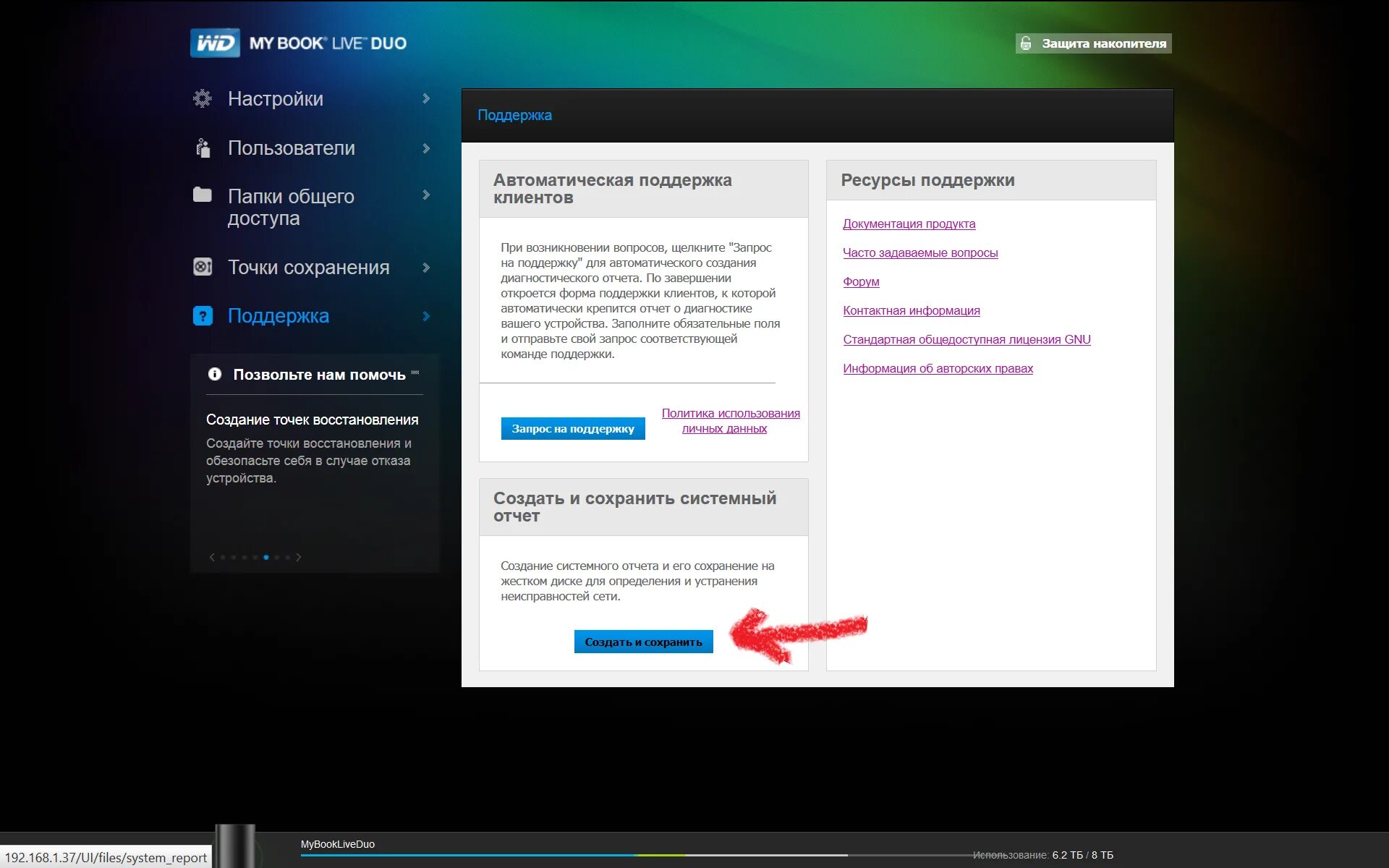Open the Настройки menu item
Viewport: 1389px width, 868px height.
276,98
